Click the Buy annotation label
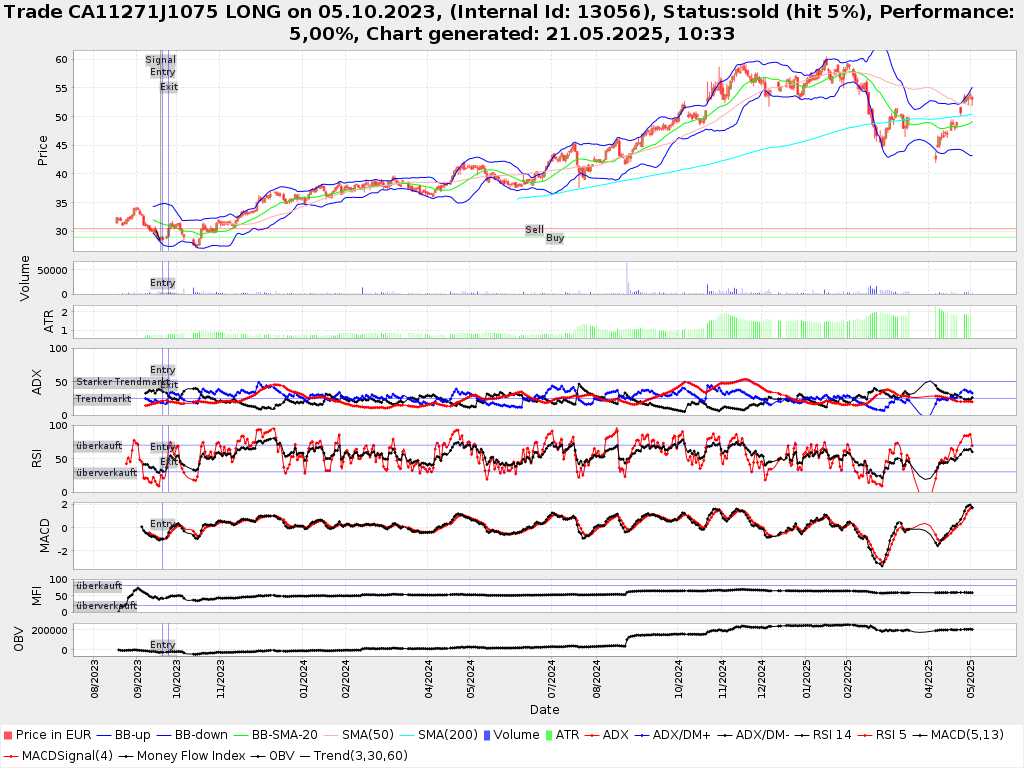This screenshot has height=768, width=1024. [x=555, y=238]
